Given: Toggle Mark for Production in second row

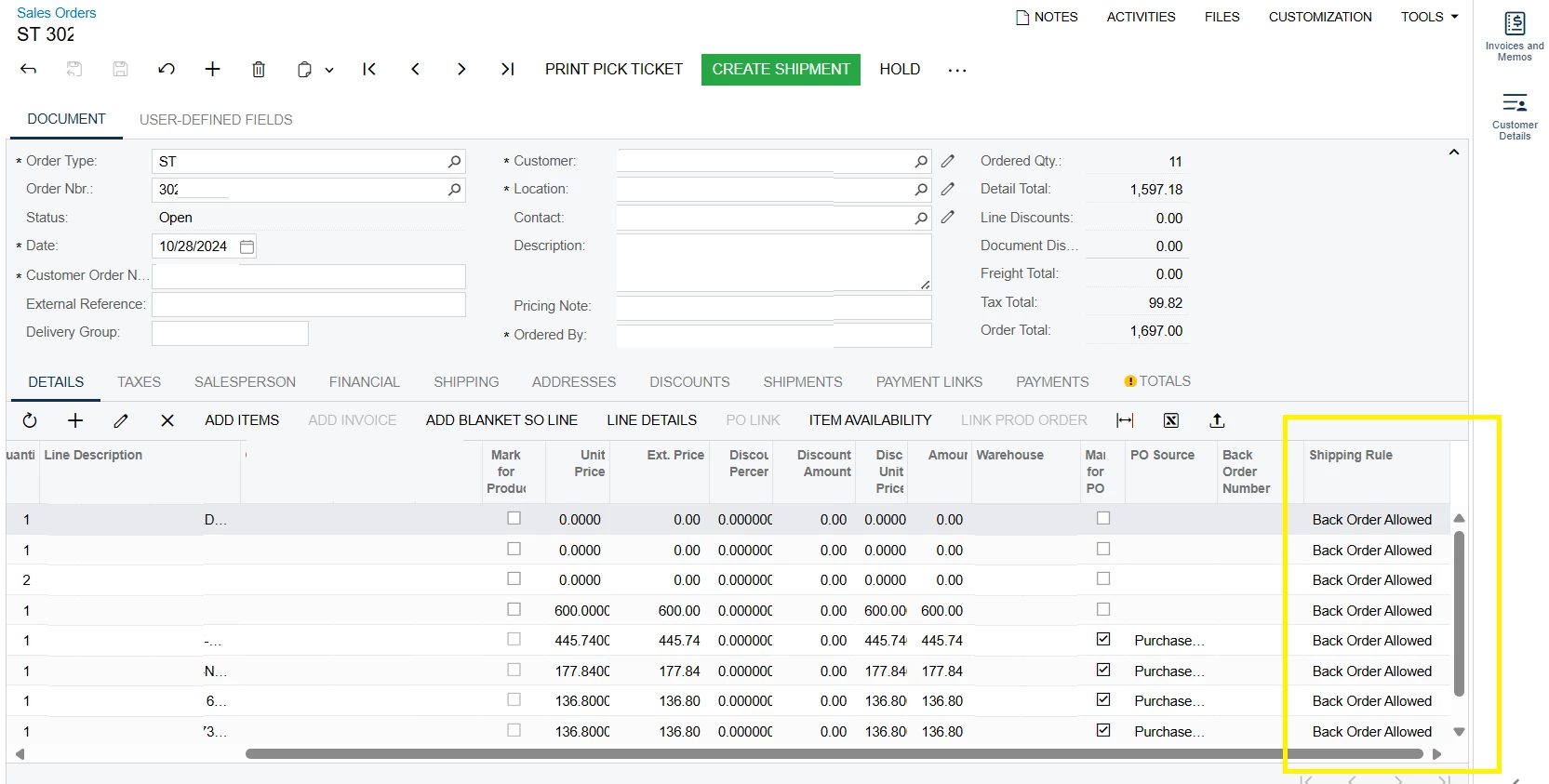Looking at the screenshot, I should pos(514,549).
